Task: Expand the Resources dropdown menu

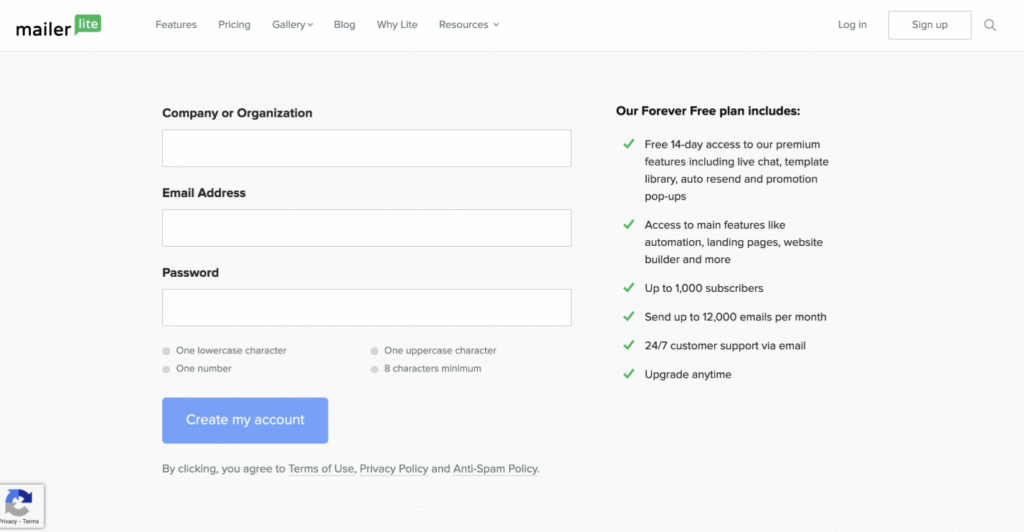Action: point(468,25)
